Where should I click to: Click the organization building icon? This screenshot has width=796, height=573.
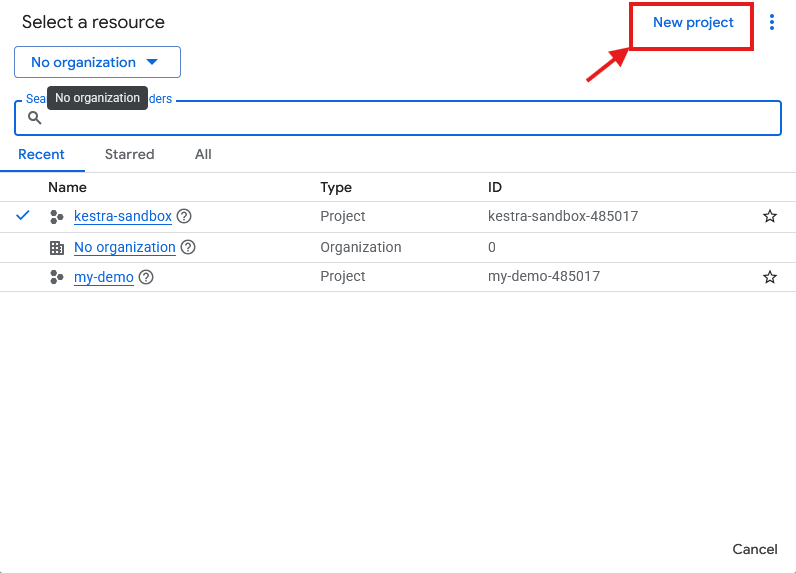(57, 247)
